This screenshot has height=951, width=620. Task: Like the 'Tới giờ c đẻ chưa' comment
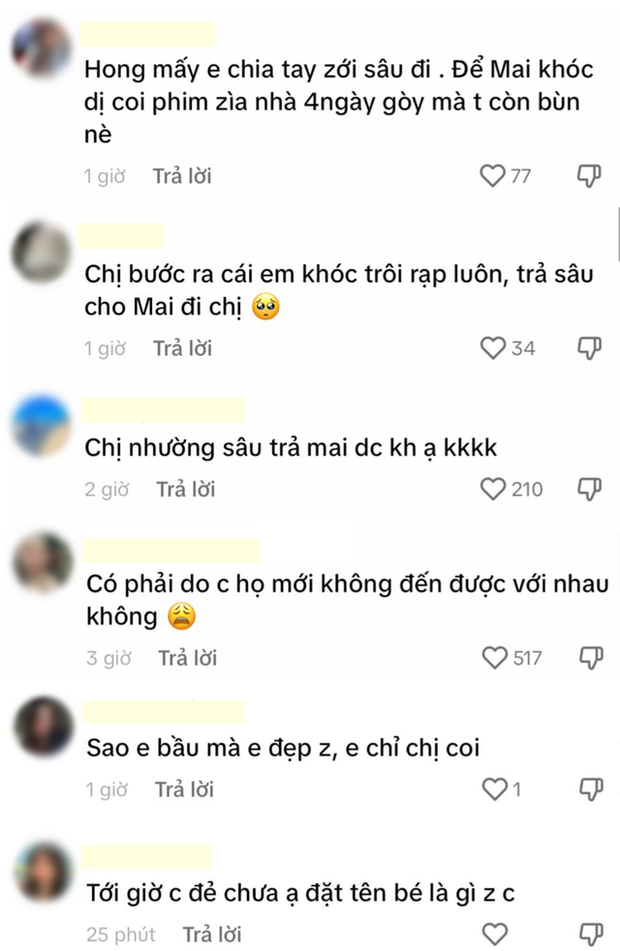[495, 934]
